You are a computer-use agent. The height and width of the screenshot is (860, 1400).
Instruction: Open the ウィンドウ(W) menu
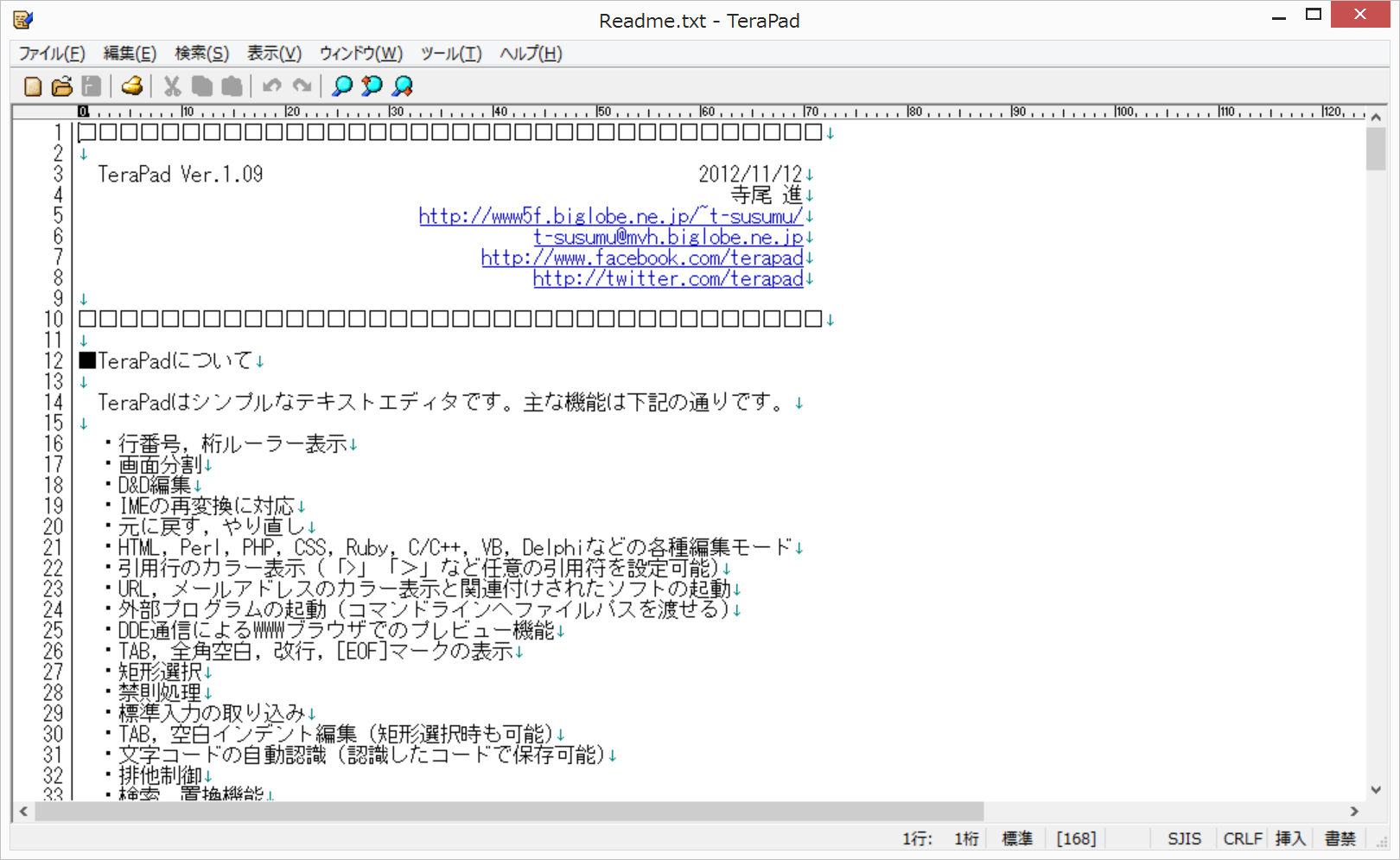pyautogui.click(x=361, y=54)
